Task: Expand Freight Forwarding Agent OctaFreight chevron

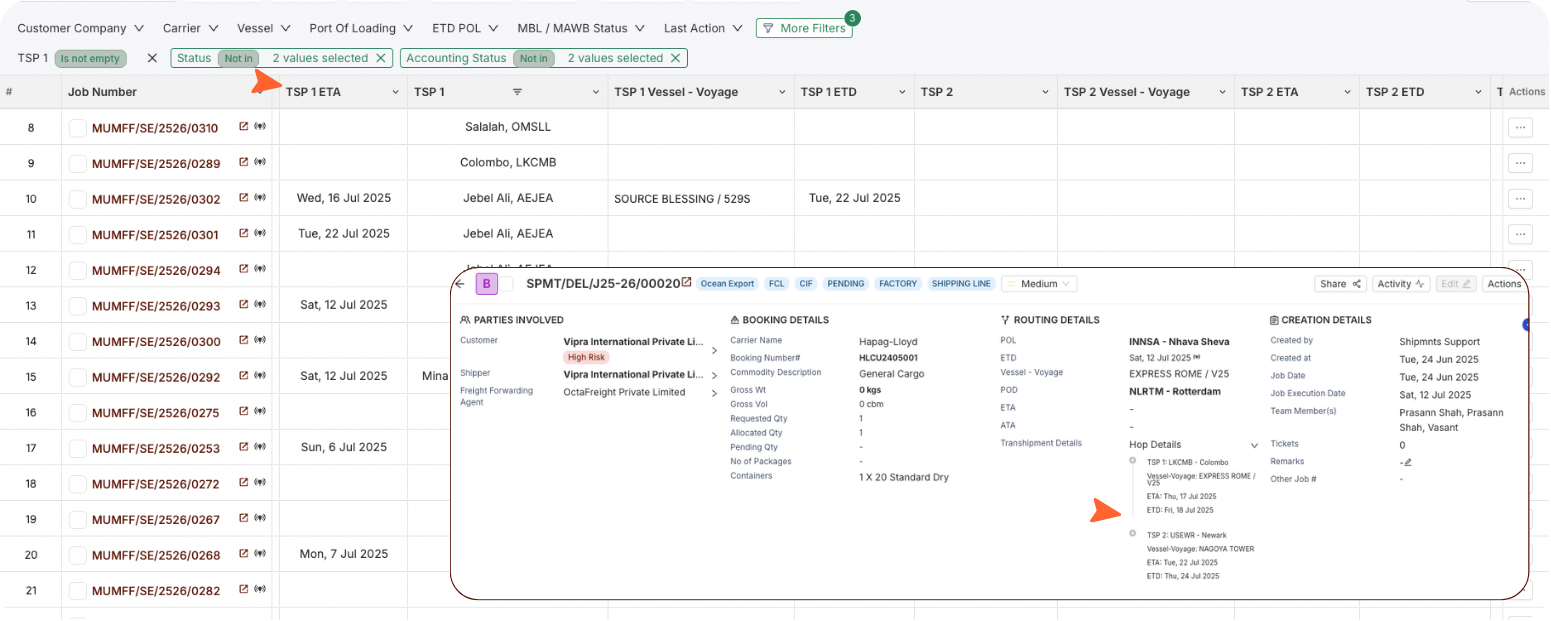Action: [x=714, y=393]
